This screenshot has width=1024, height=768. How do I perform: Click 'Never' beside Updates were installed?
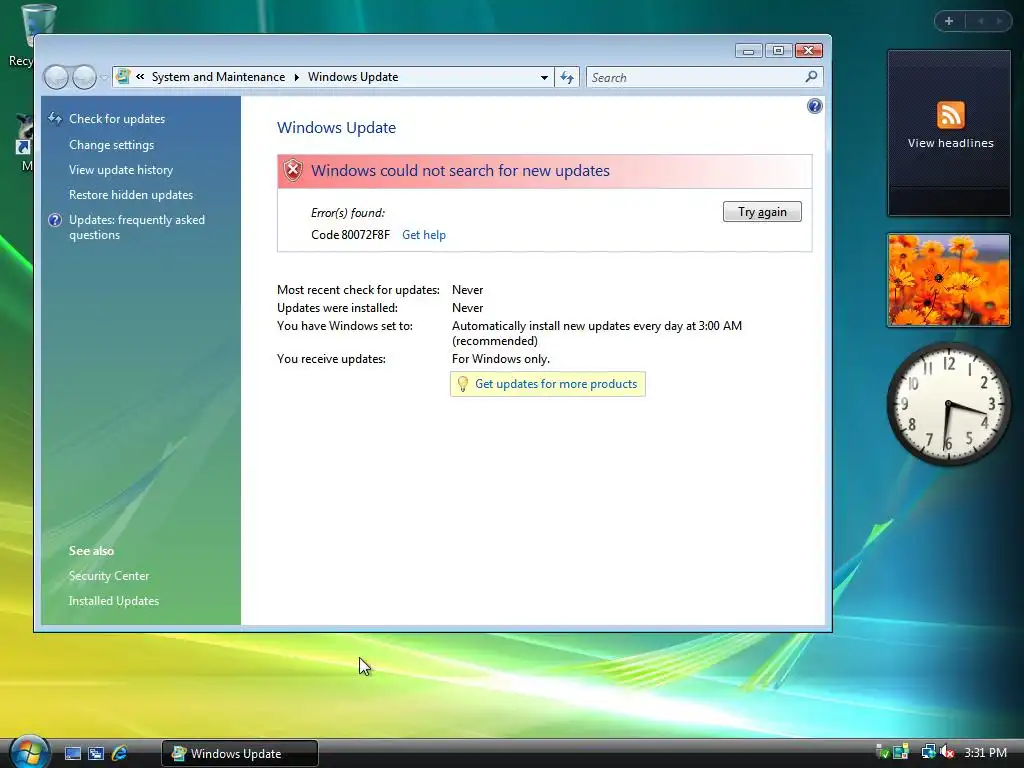(468, 308)
